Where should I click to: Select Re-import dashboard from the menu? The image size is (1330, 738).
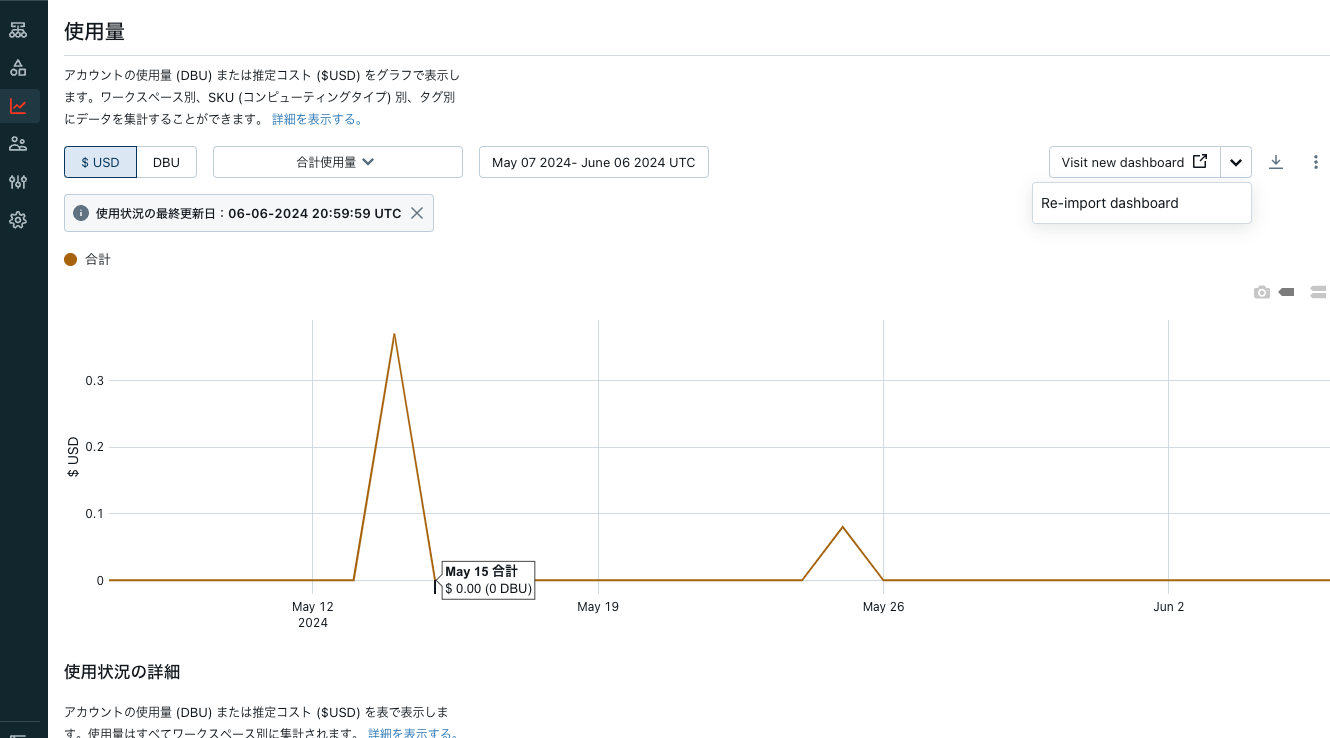point(1110,203)
